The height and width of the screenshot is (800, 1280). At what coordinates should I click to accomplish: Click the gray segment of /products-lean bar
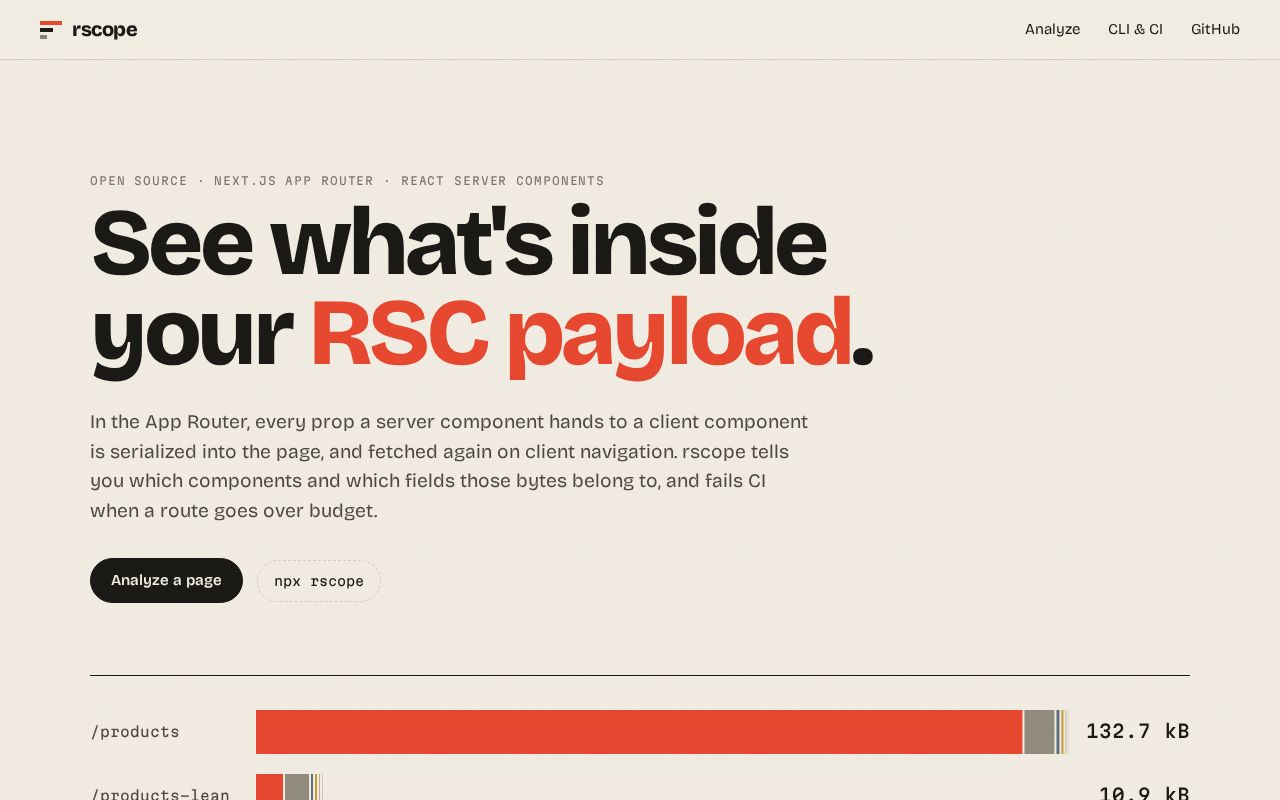click(x=297, y=788)
